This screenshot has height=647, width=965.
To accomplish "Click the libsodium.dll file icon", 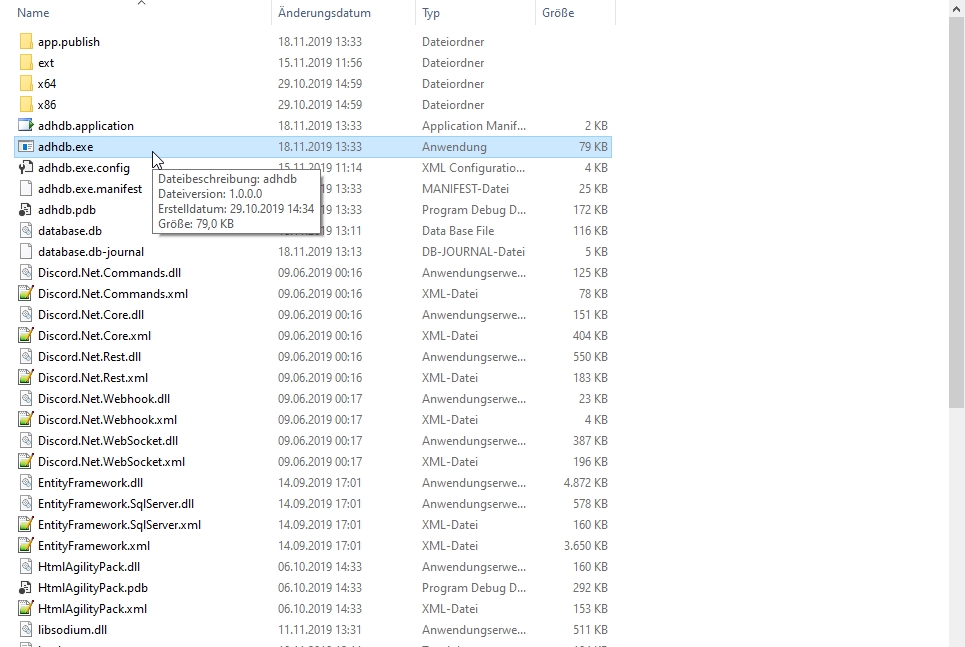I will [26, 630].
